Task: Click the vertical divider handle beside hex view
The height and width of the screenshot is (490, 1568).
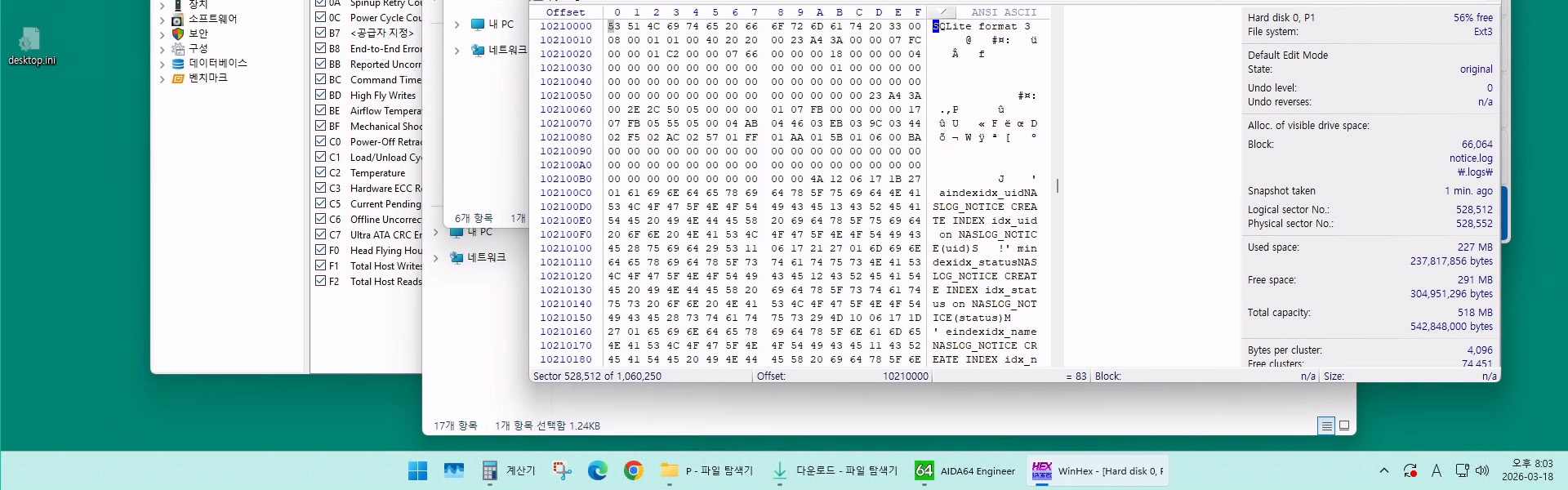Action: (x=1058, y=186)
